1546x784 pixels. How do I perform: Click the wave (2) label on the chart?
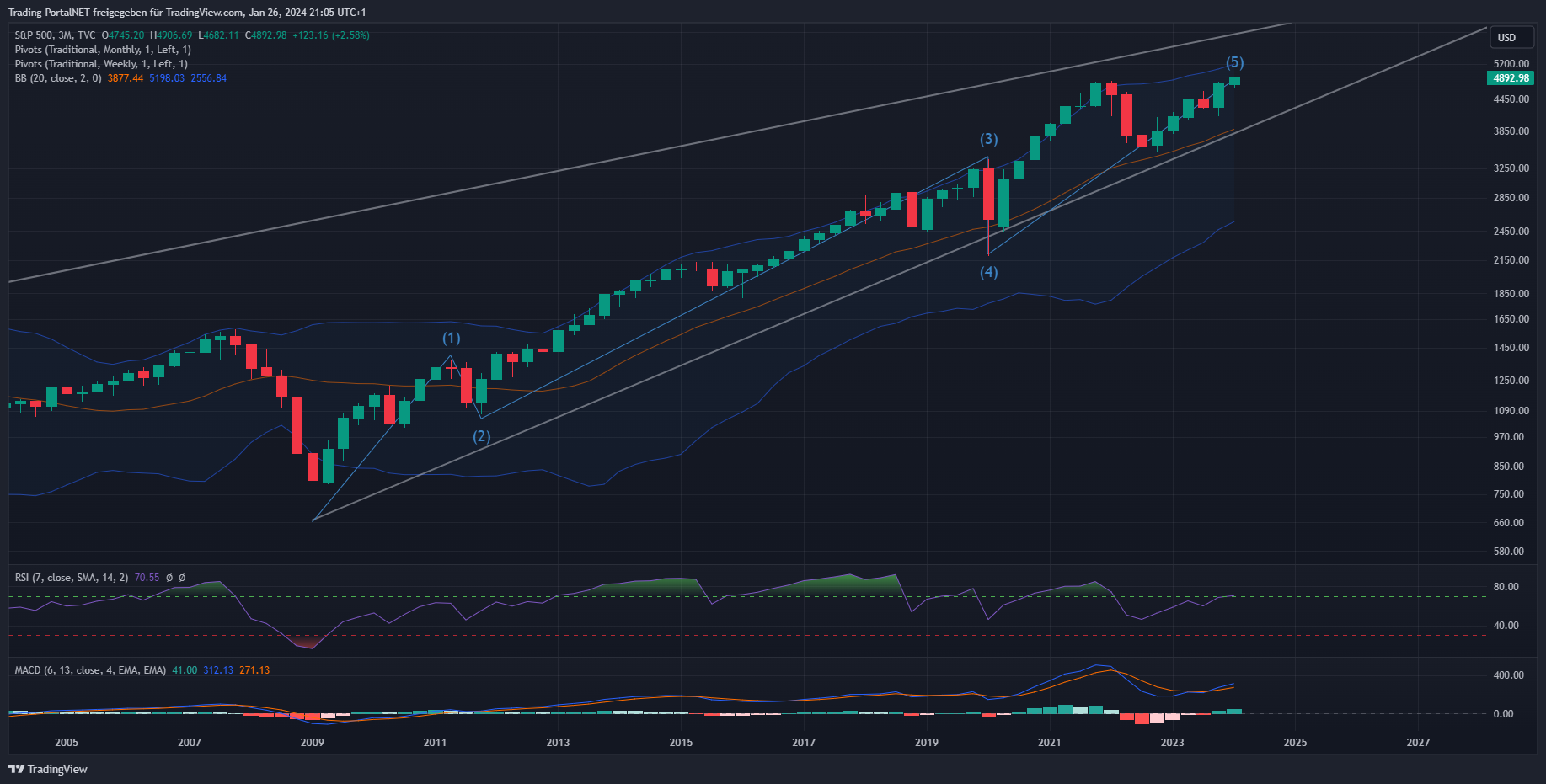click(481, 436)
